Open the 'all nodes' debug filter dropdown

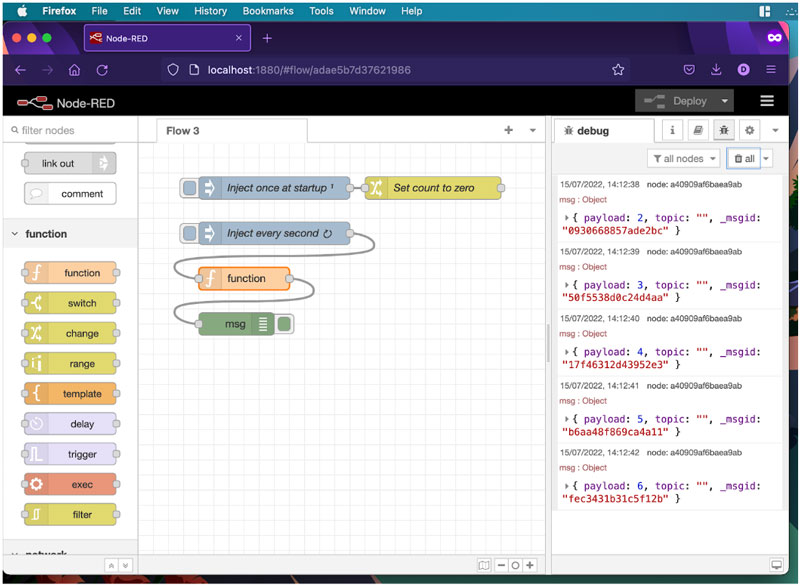coord(684,158)
